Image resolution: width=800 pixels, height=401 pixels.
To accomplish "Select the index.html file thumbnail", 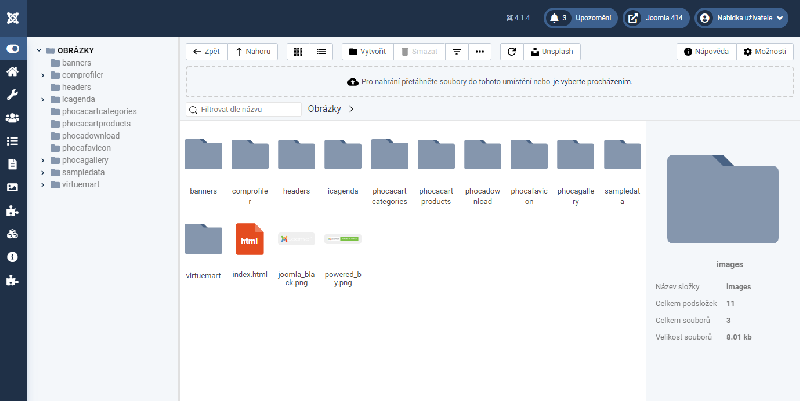I will (x=249, y=240).
